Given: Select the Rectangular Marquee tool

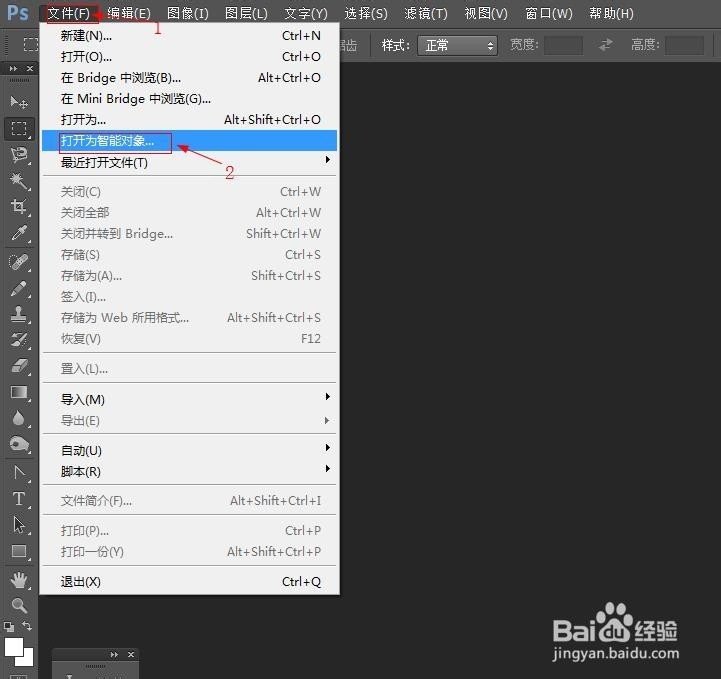Looking at the screenshot, I should (x=18, y=128).
